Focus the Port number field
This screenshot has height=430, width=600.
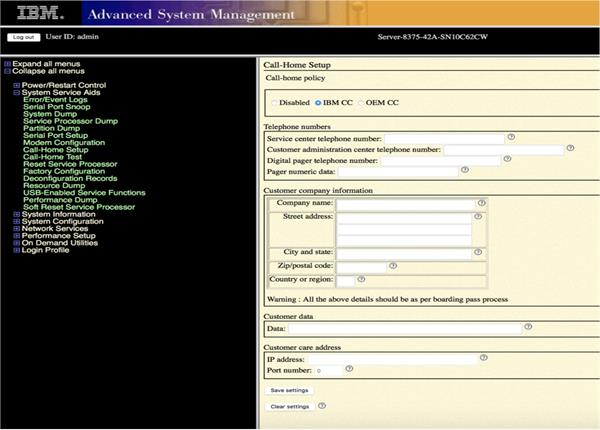tap(328, 370)
